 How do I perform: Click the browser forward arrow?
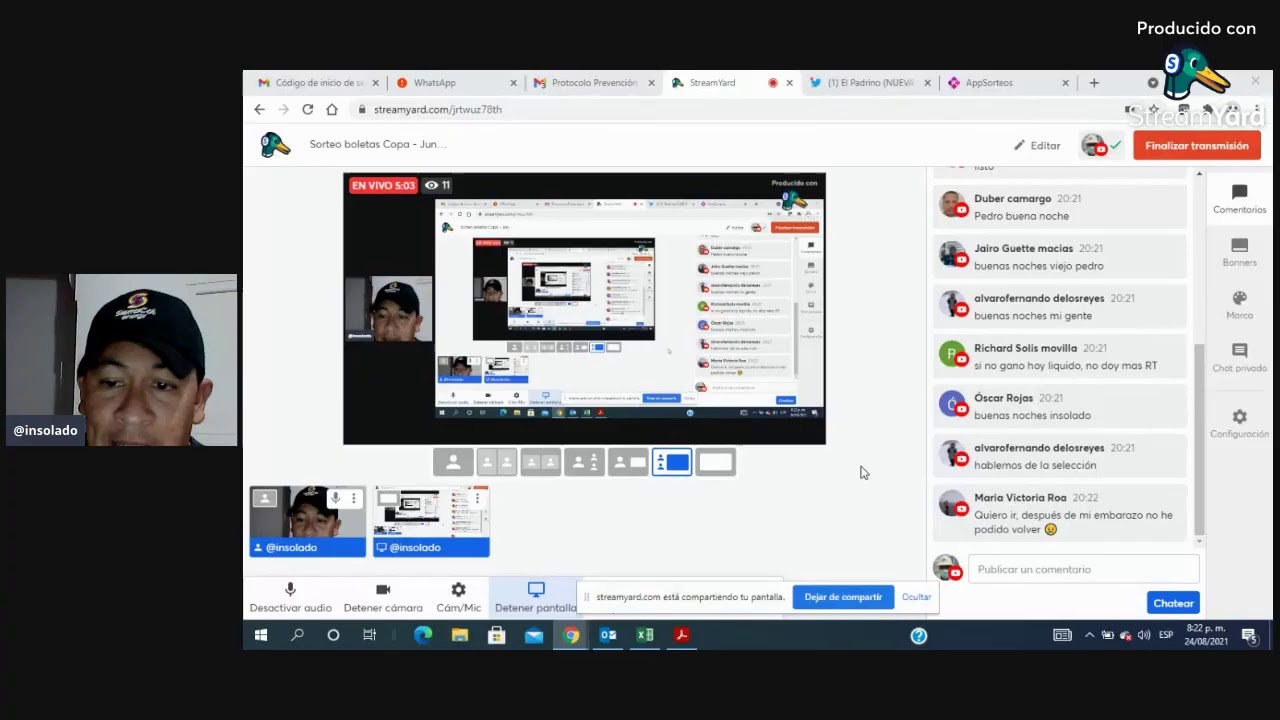[284, 110]
